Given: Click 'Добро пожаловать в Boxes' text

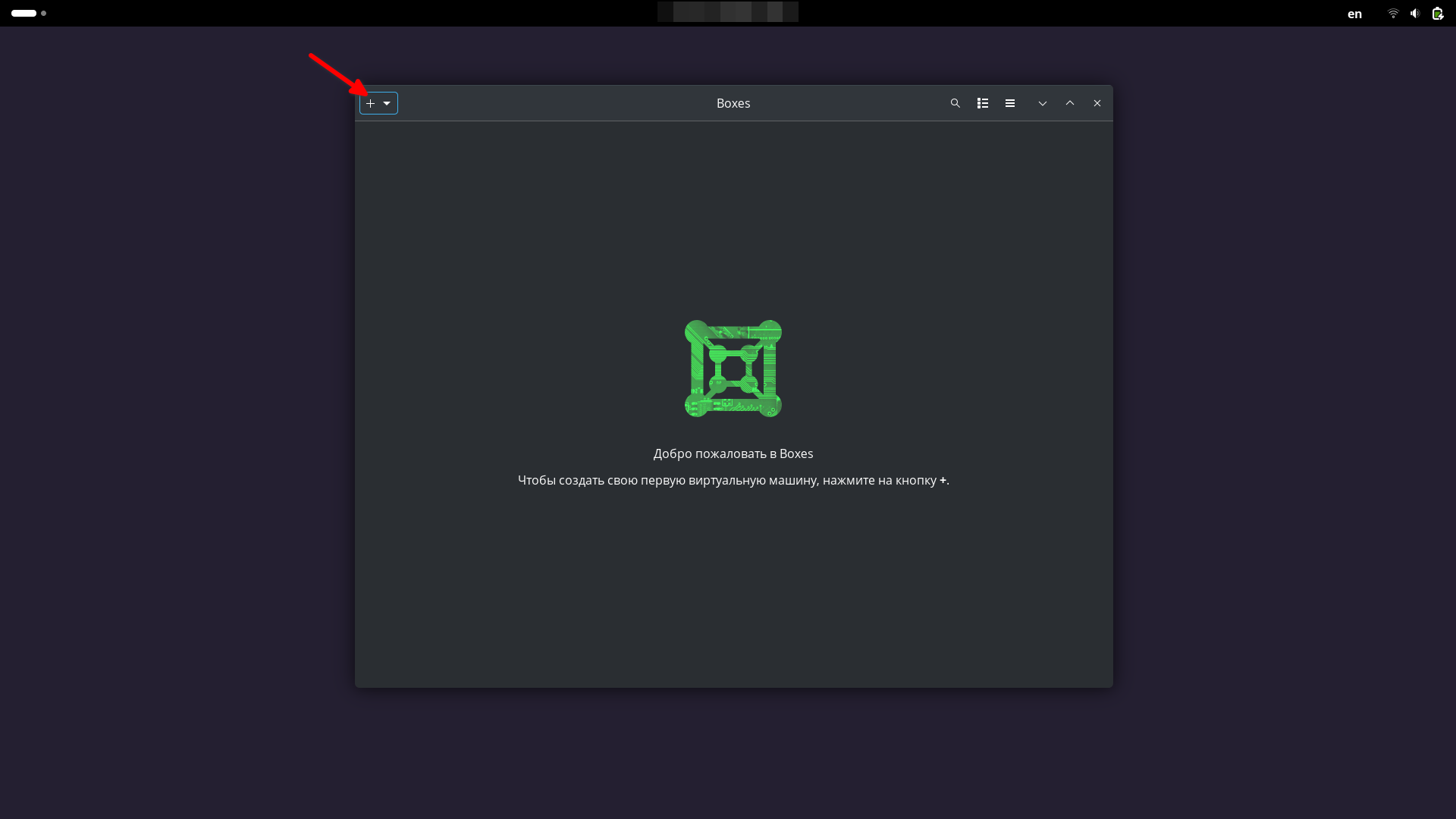Looking at the screenshot, I should (733, 453).
